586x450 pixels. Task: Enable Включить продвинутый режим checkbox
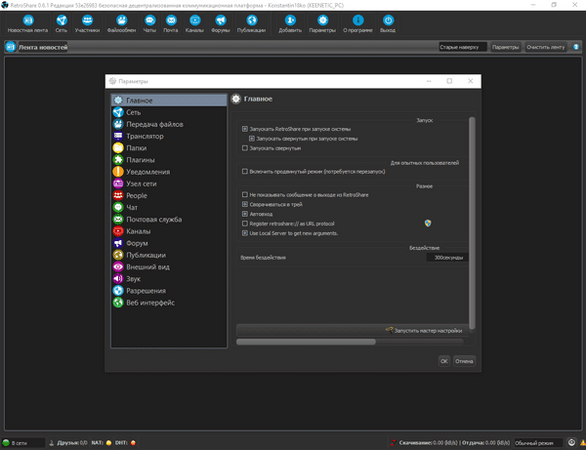point(245,172)
